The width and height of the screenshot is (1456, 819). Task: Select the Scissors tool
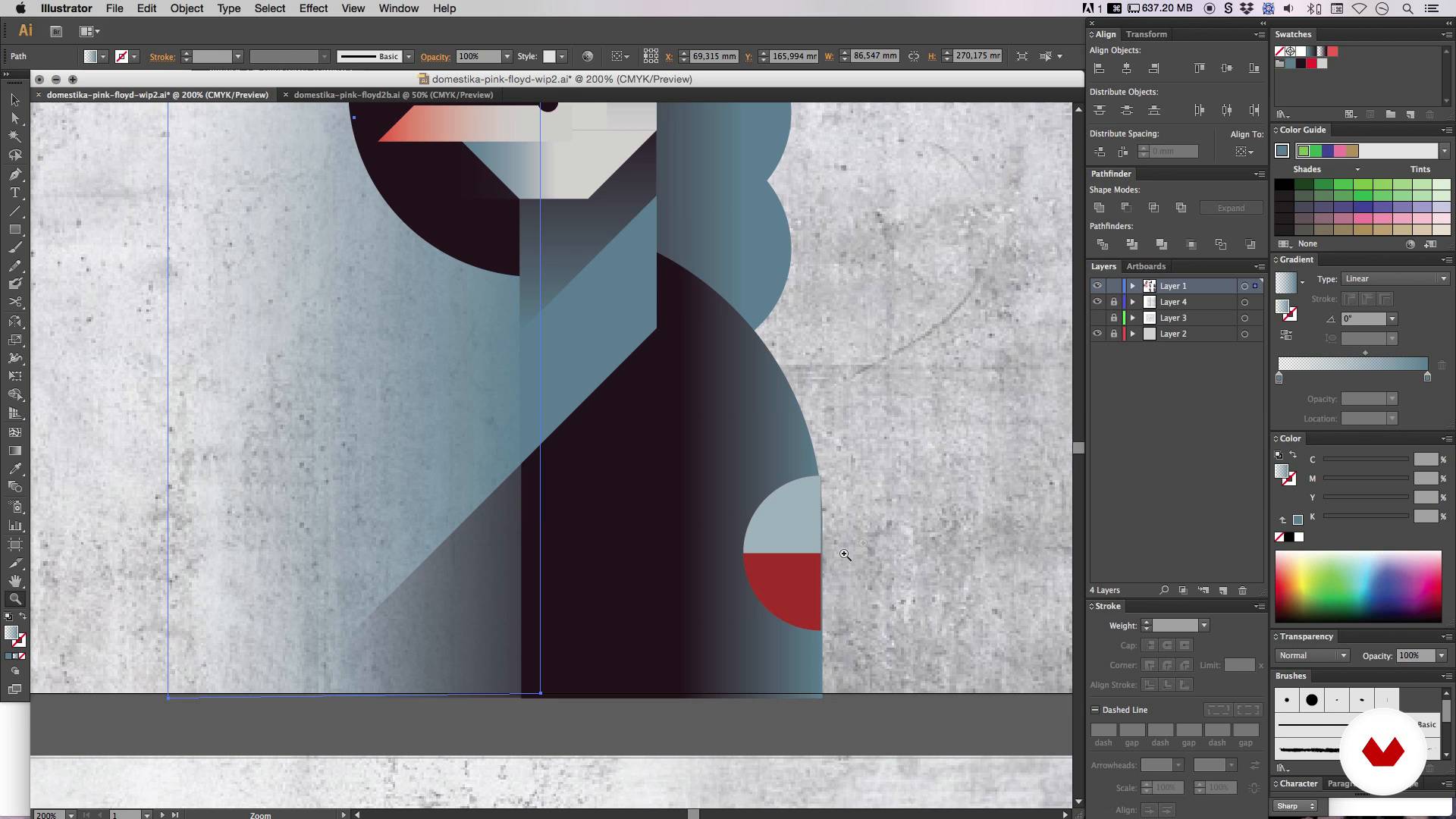click(x=14, y=302)
